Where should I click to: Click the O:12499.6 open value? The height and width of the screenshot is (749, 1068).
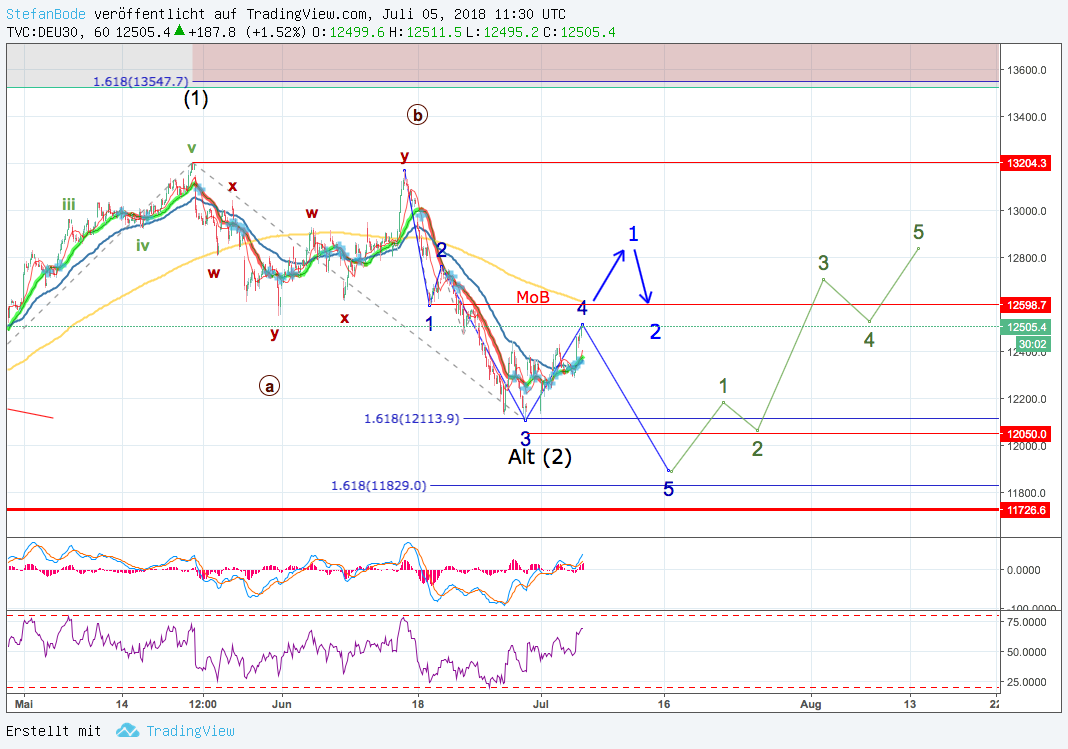click(348, 32)
